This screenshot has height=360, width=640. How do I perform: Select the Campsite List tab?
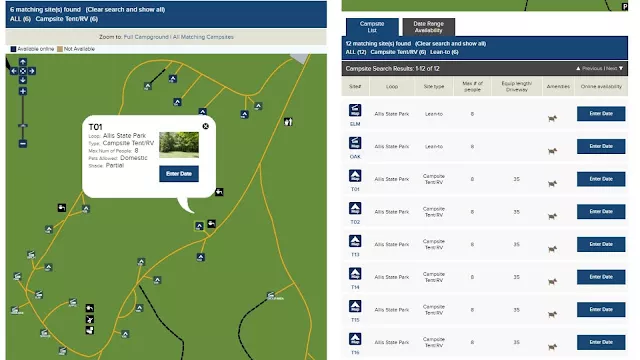372,27
